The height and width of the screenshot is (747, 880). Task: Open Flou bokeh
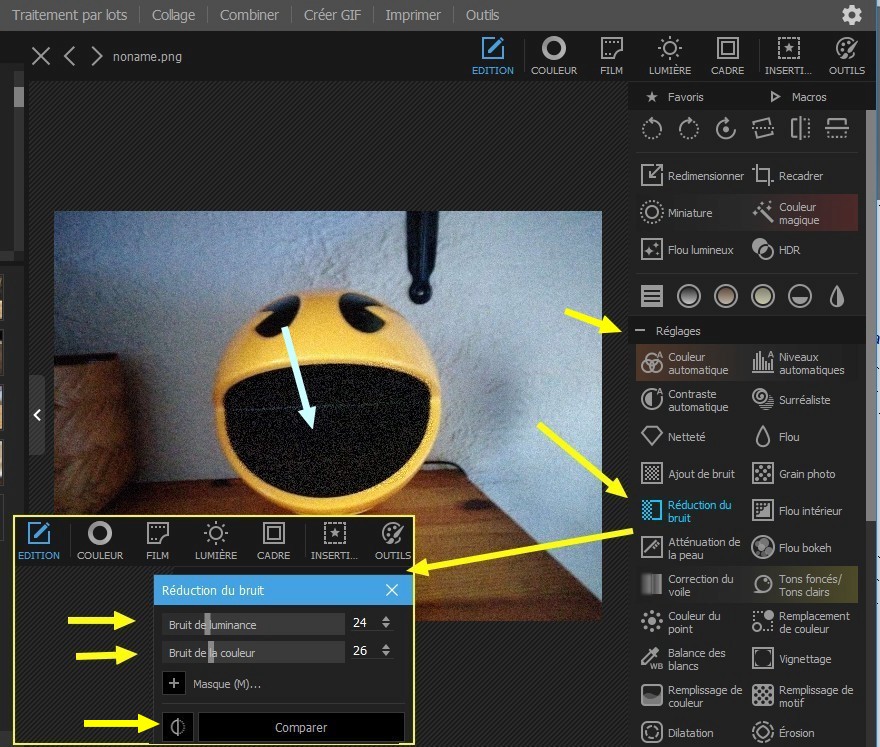791,548
